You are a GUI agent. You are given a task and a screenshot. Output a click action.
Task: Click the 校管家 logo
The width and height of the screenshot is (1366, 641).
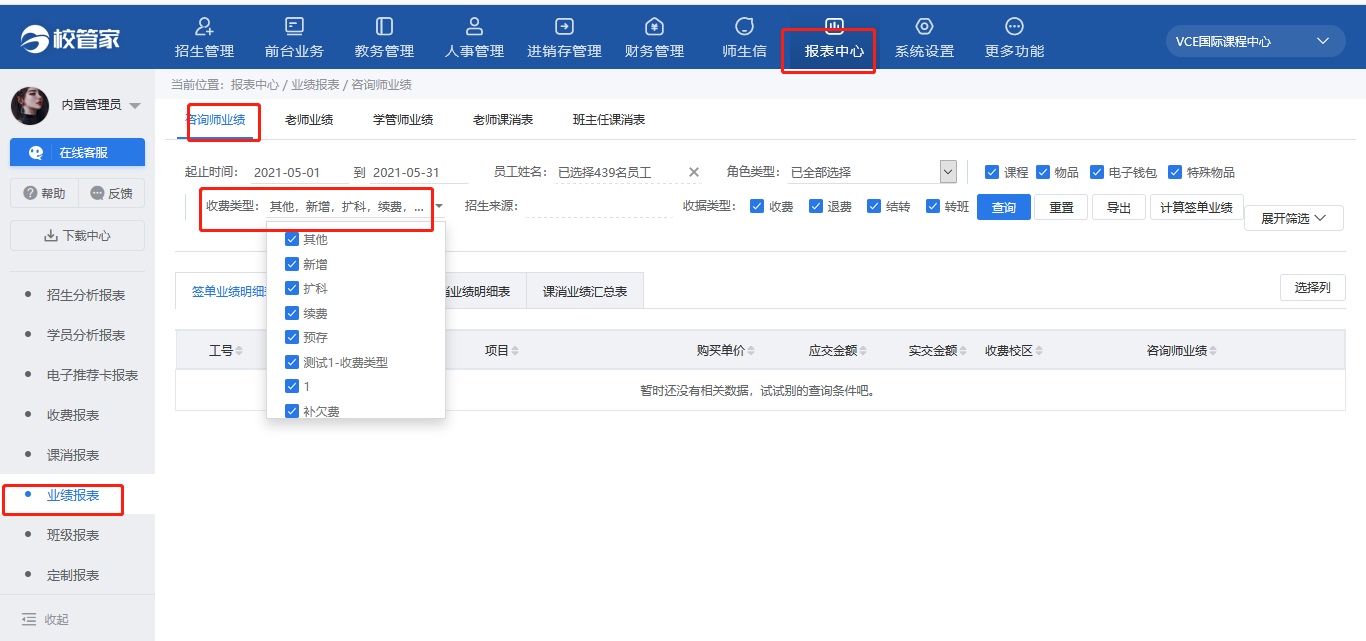pyautogui.click(x=71, y=39)
